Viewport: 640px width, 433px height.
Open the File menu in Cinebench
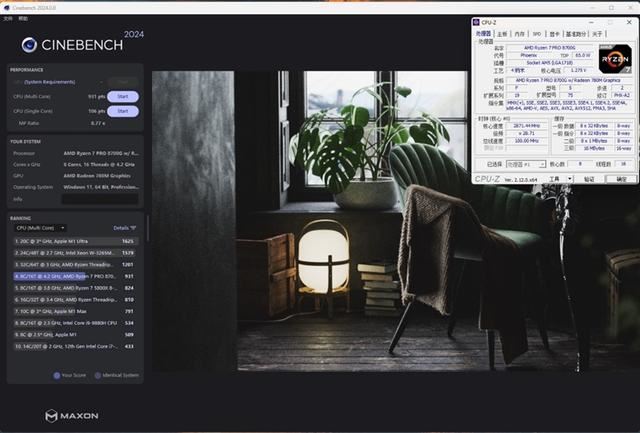[x=9, y=18]
